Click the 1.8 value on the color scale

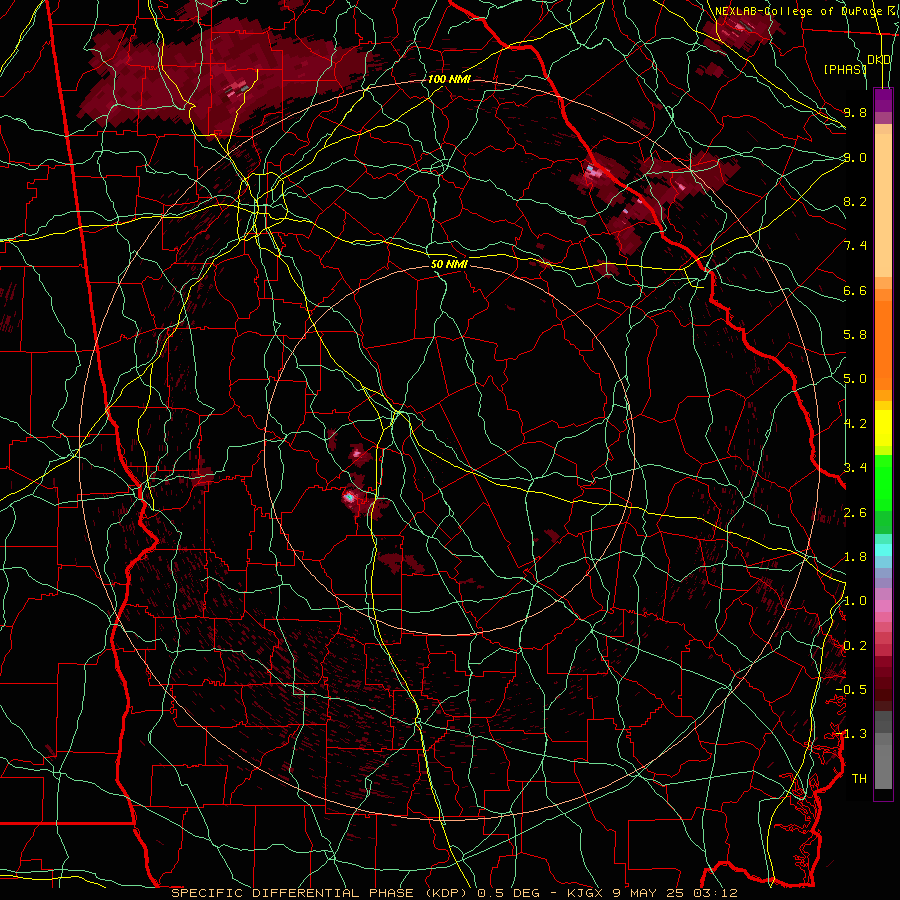point(855,557)
